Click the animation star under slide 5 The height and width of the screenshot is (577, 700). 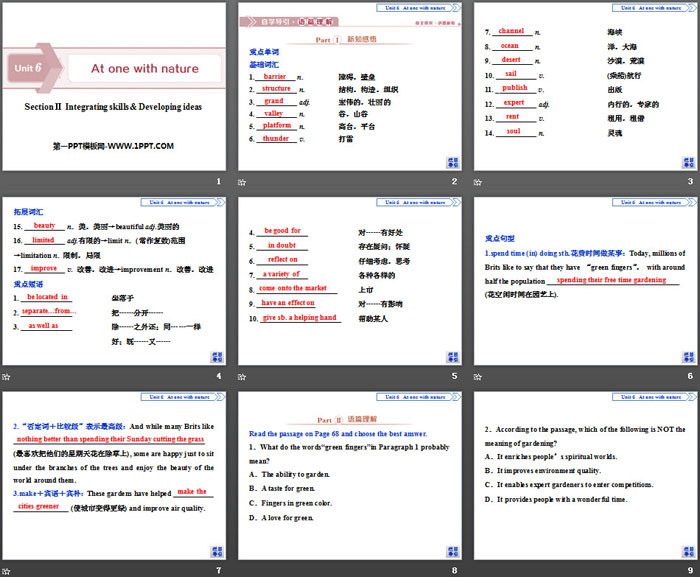point(243,376)
